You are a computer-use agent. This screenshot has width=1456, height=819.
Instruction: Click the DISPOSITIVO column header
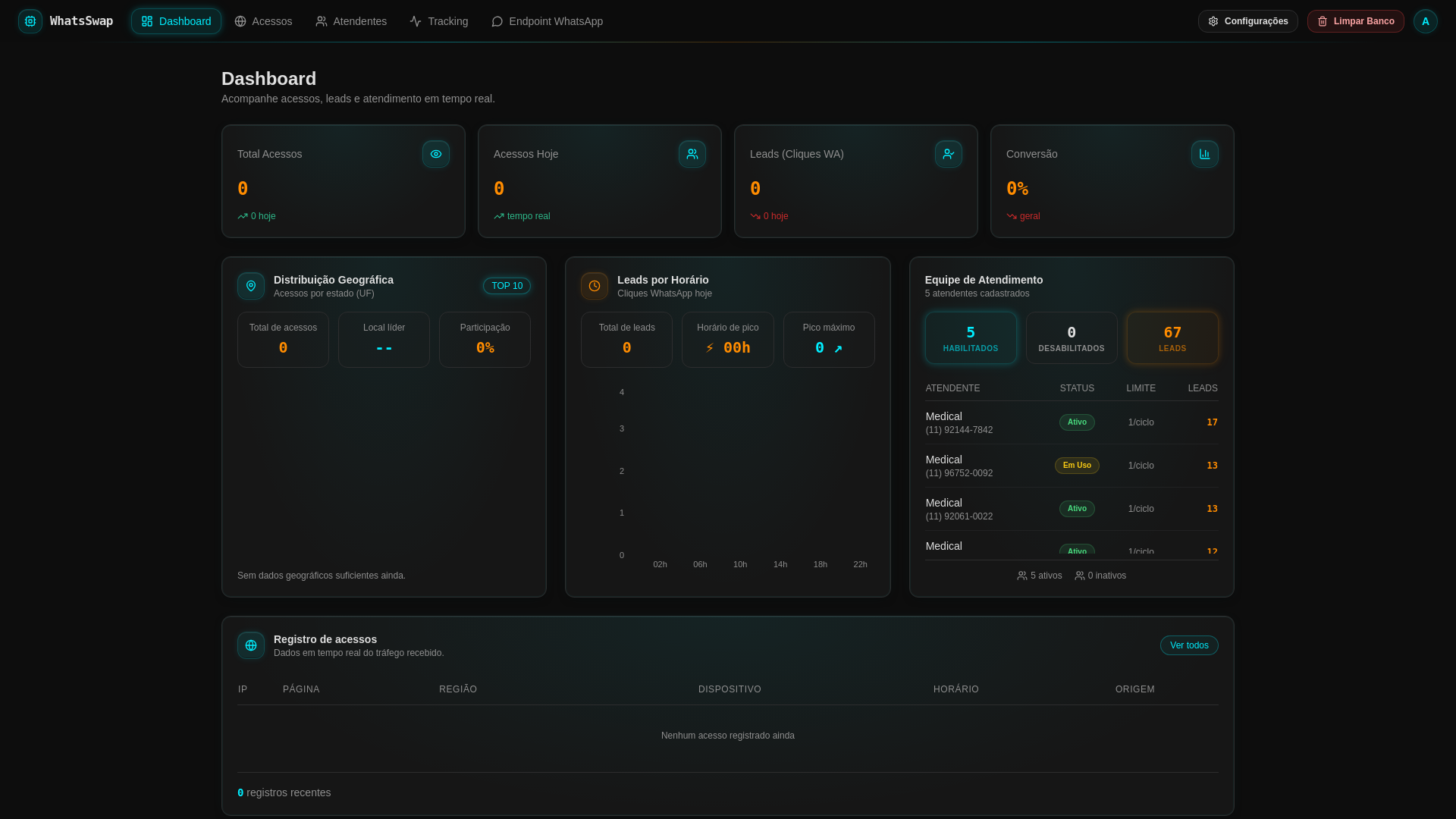click(x=730, y=689)
